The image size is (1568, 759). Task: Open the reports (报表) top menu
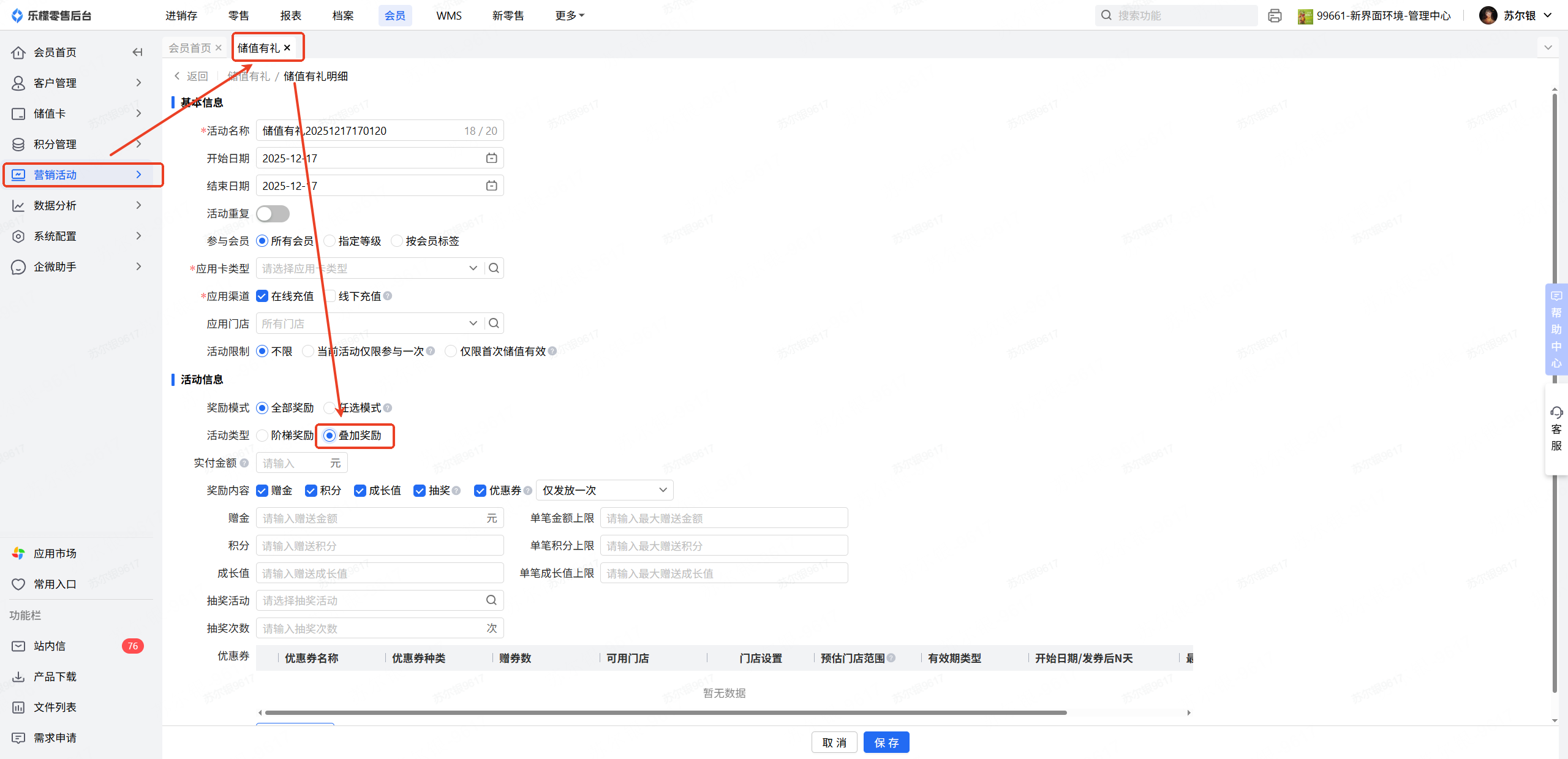[290, 15]
